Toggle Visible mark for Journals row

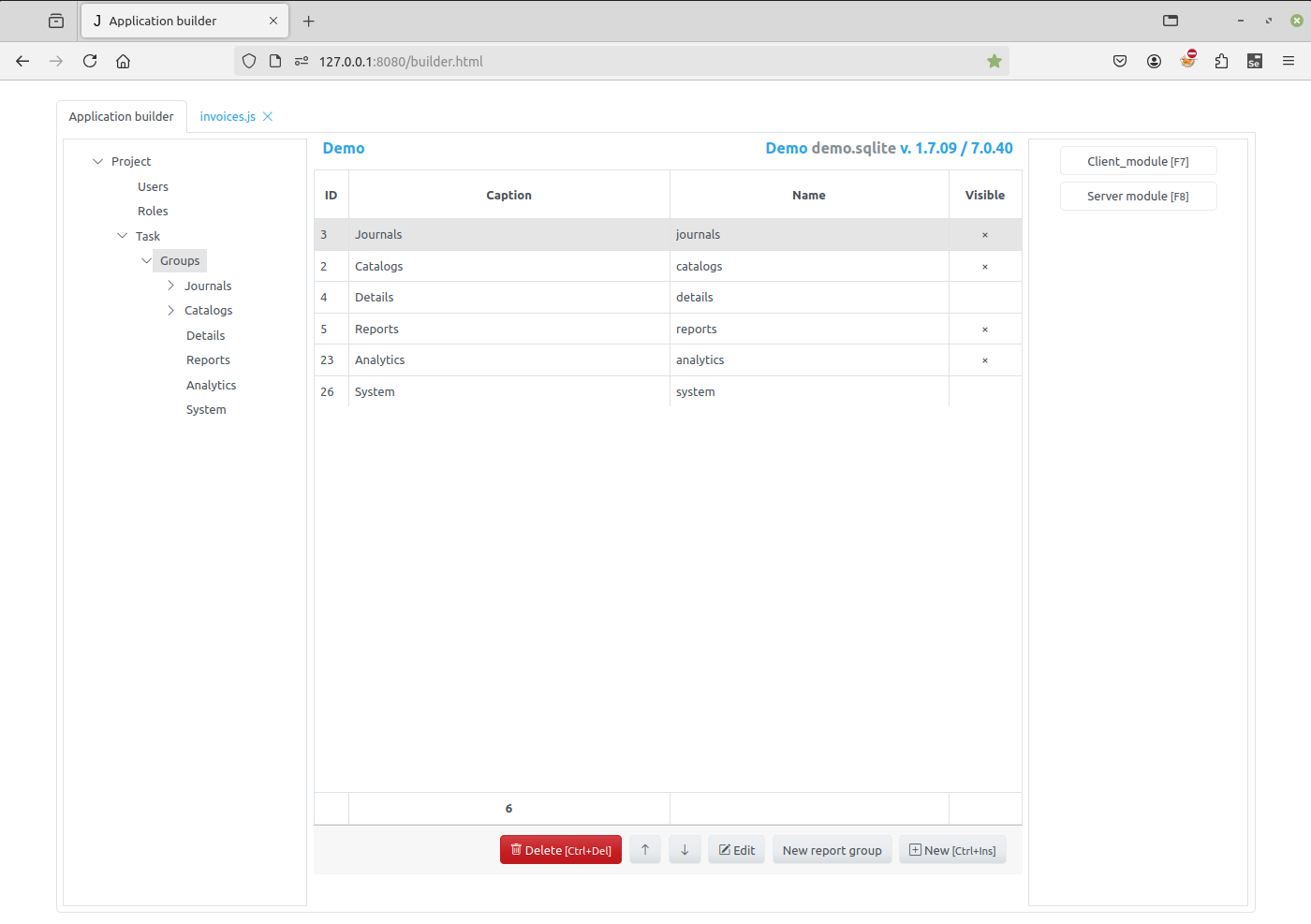pyautogui.click(x=985, y=235)
